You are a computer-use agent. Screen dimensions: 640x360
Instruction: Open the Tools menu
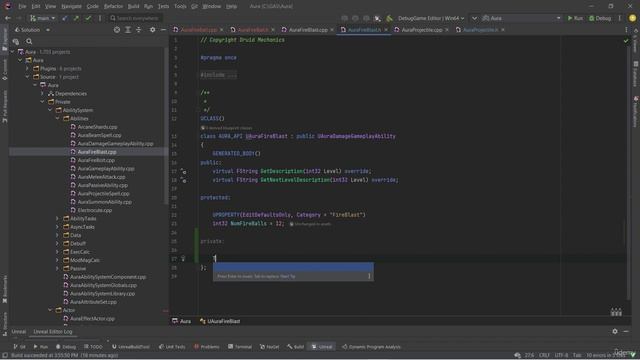coord(180,7)
